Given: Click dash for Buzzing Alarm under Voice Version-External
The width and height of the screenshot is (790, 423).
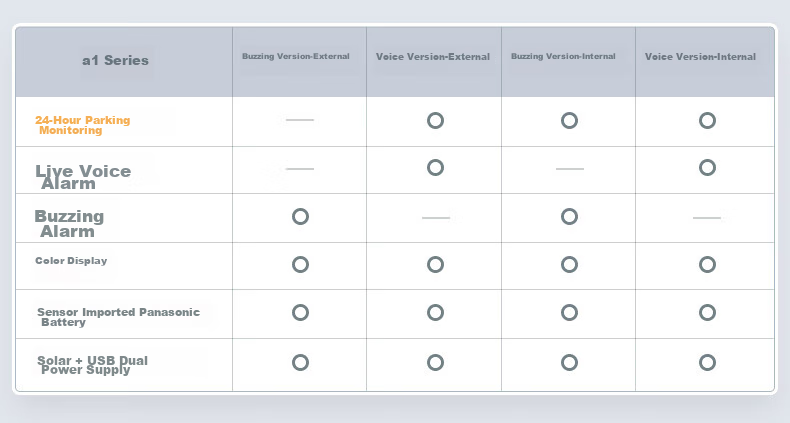Looking at the screenshot, I should pos(436,218).
